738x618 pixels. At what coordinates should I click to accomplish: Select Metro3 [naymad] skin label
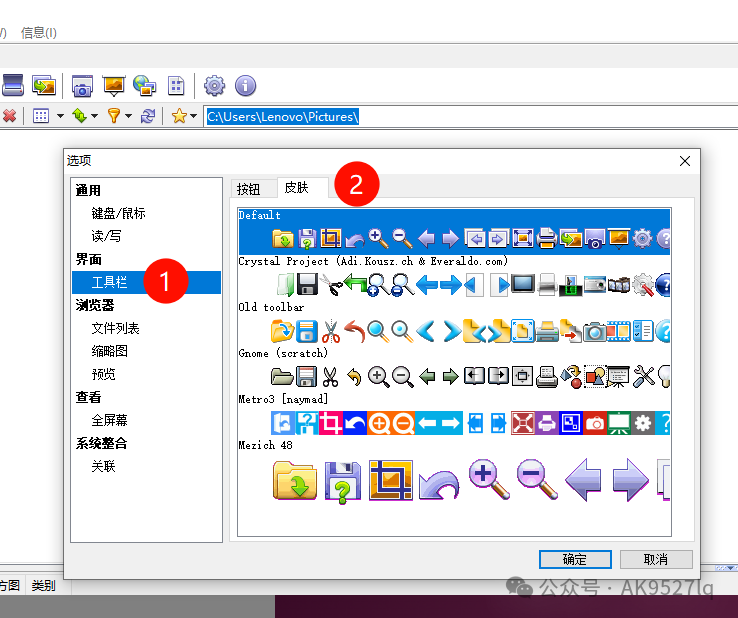[283, 399]
